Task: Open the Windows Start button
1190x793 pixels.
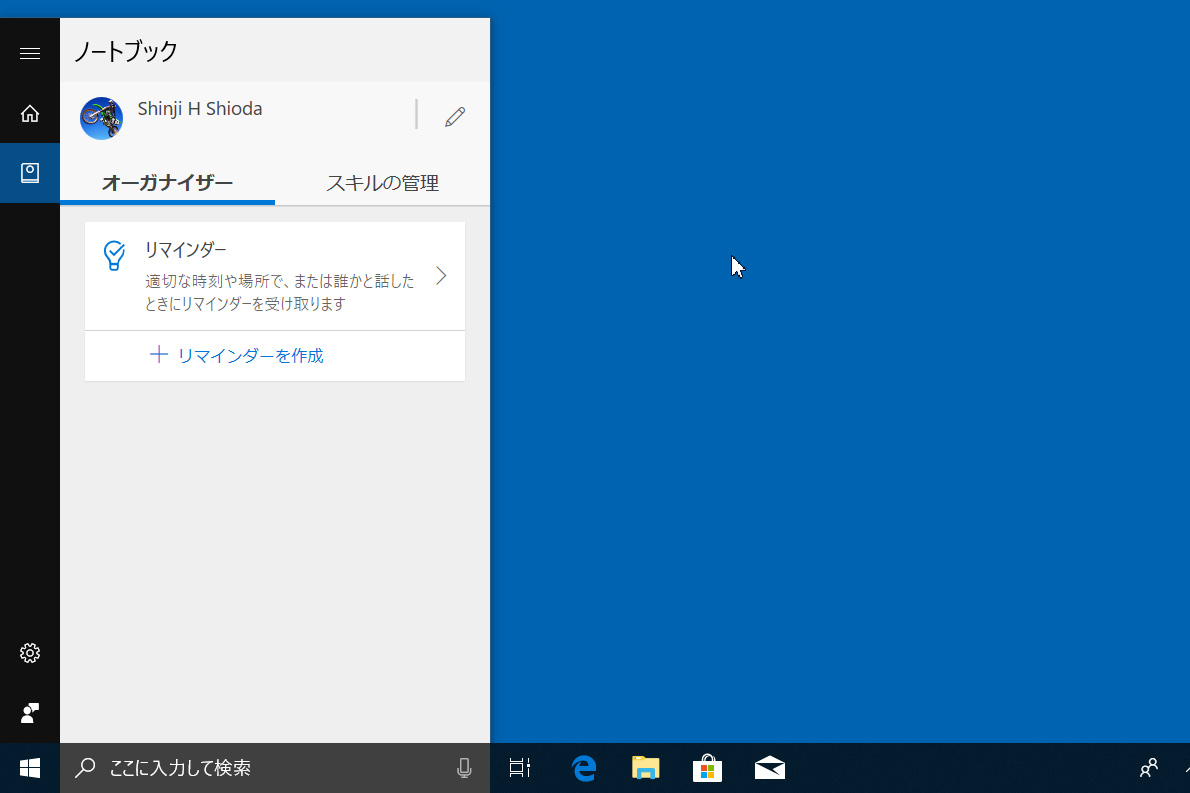Action: [x=30, y=768]
